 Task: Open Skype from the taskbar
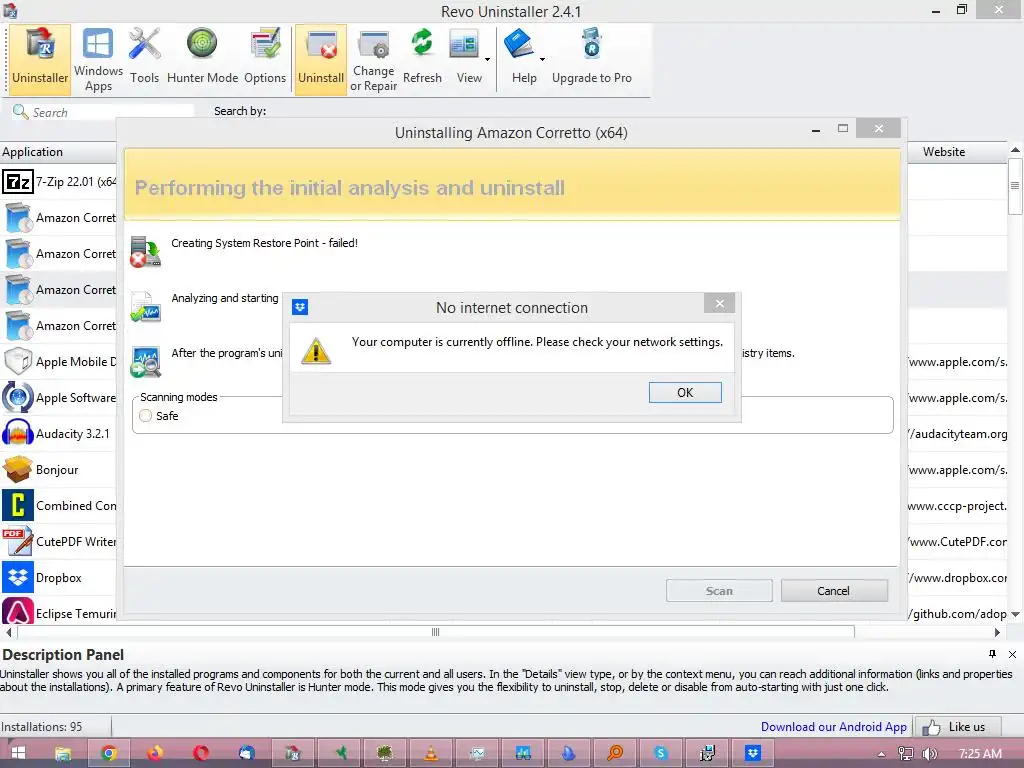(661, 753)
